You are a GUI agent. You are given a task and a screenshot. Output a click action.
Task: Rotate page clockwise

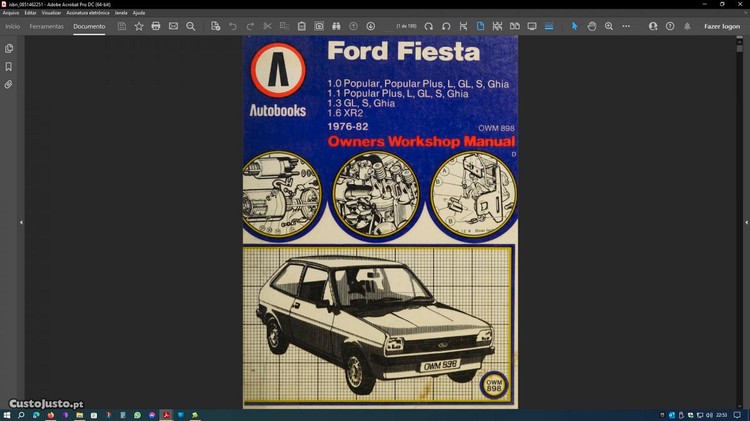(x=429, y=26)
